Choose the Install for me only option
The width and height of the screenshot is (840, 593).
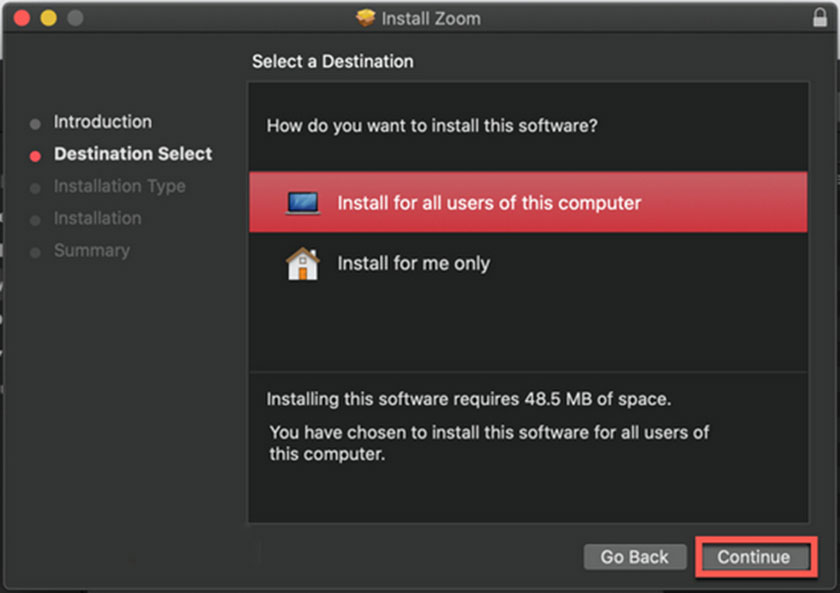click(x=413, y=264)
